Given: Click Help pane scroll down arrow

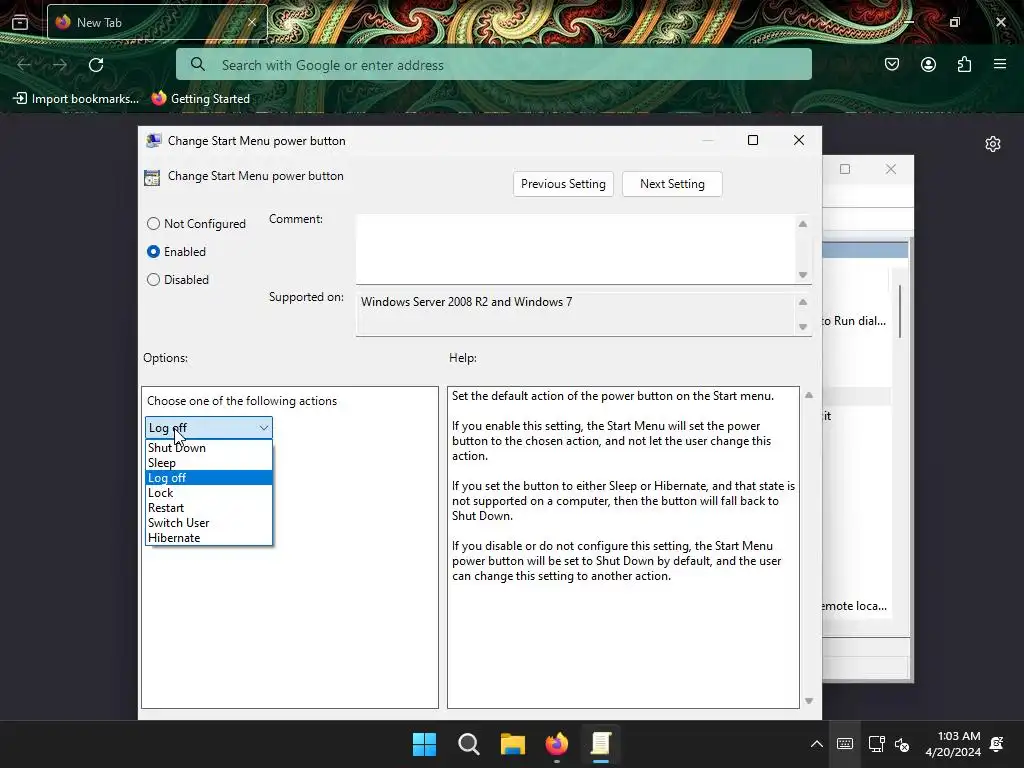Looking at the screenshot, I should [x=809, y=701].
